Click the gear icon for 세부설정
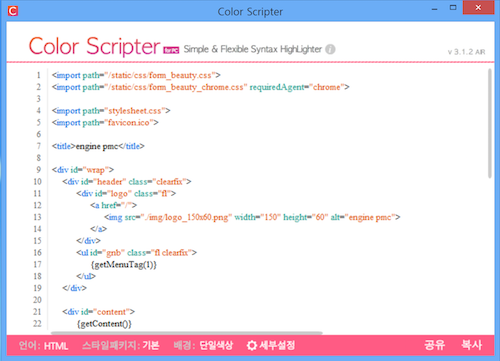 252,345
